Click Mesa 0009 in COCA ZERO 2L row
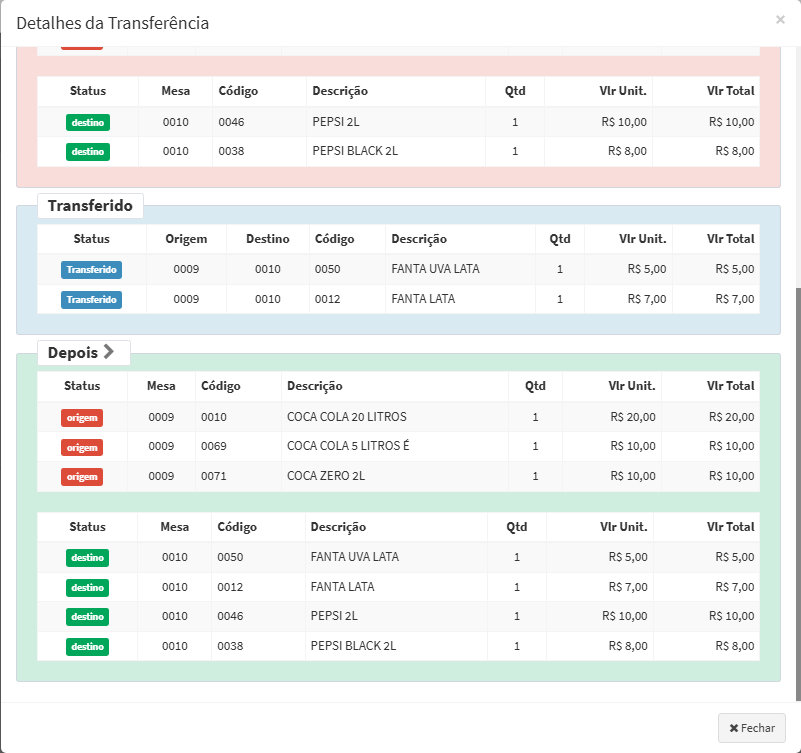 161,476
